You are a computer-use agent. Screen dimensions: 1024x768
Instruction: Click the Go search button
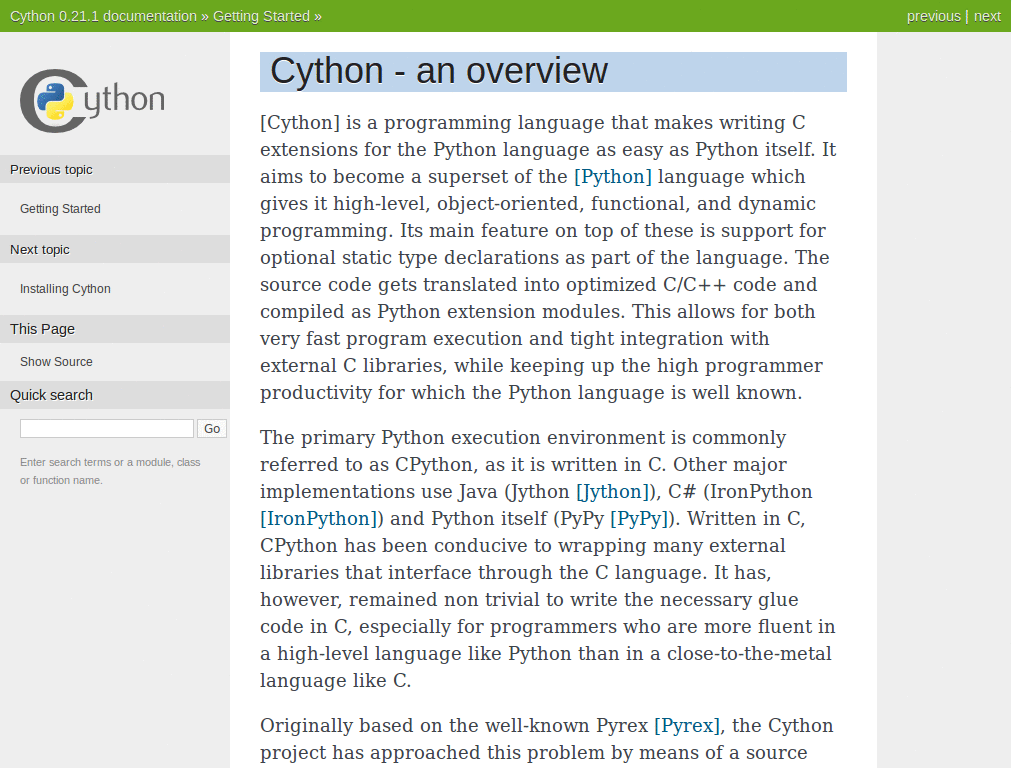click(212, 428)
